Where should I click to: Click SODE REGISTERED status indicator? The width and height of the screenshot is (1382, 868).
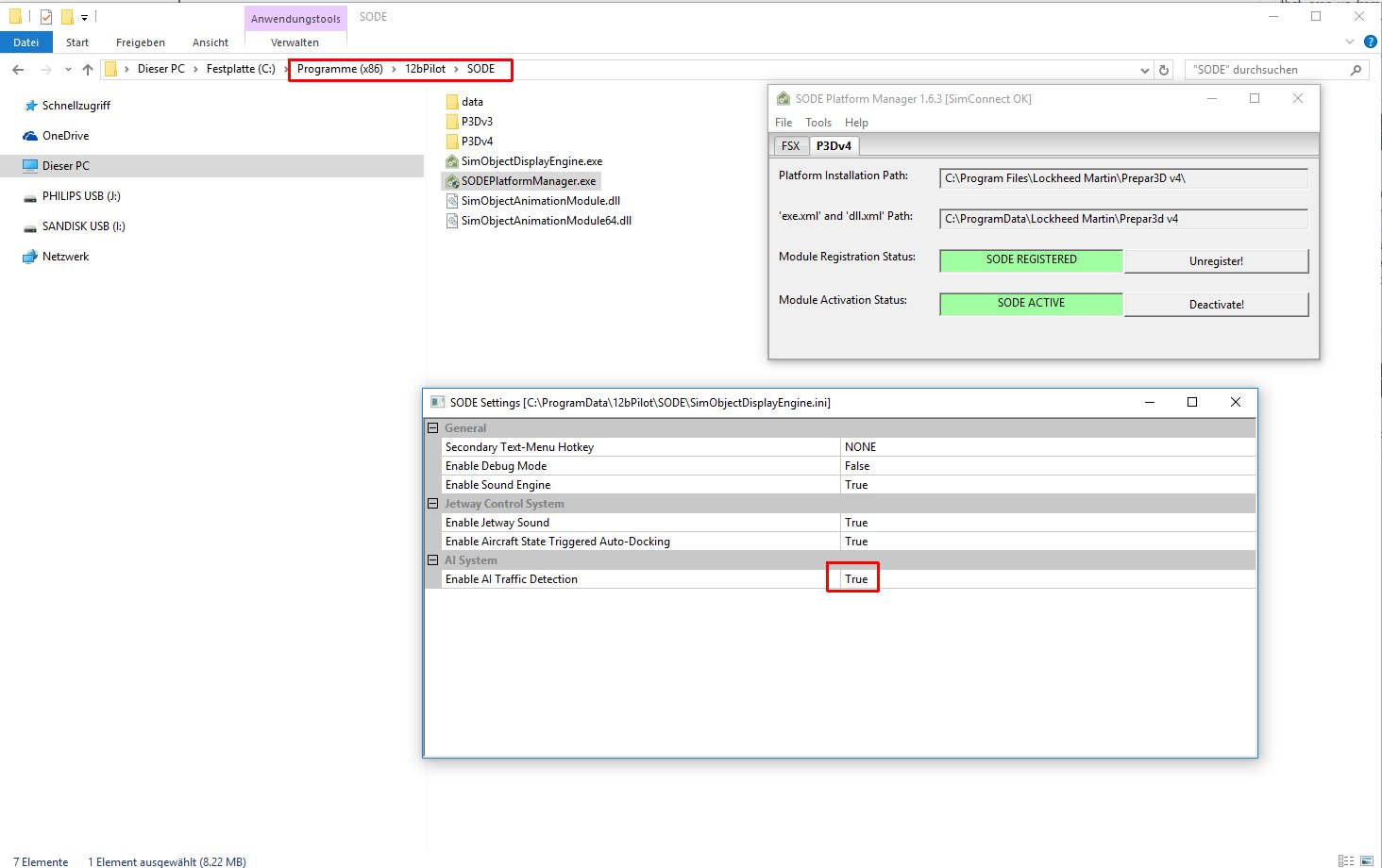1031,260
